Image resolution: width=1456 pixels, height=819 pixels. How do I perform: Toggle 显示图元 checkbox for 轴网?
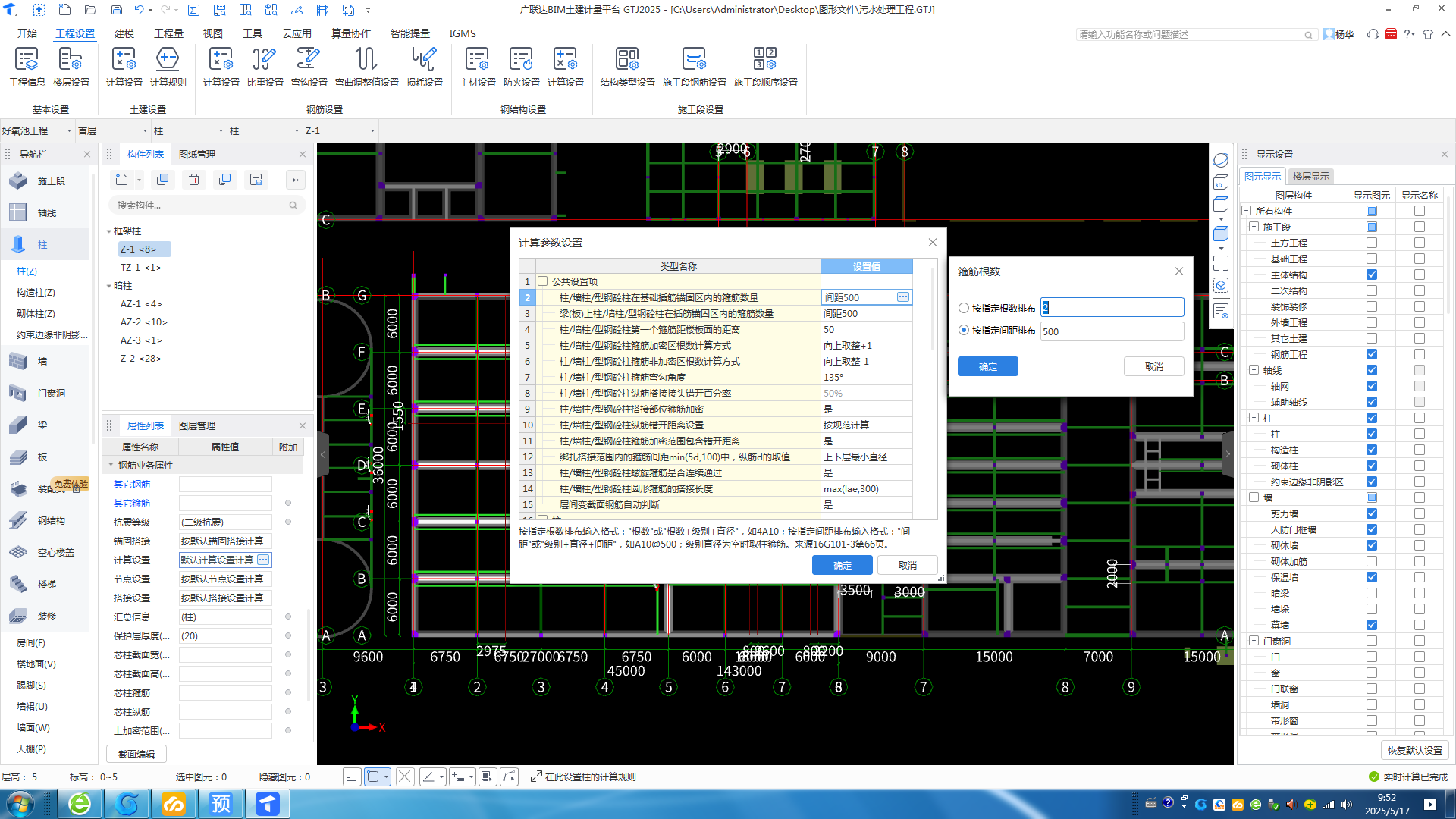tap(1371, 386)
